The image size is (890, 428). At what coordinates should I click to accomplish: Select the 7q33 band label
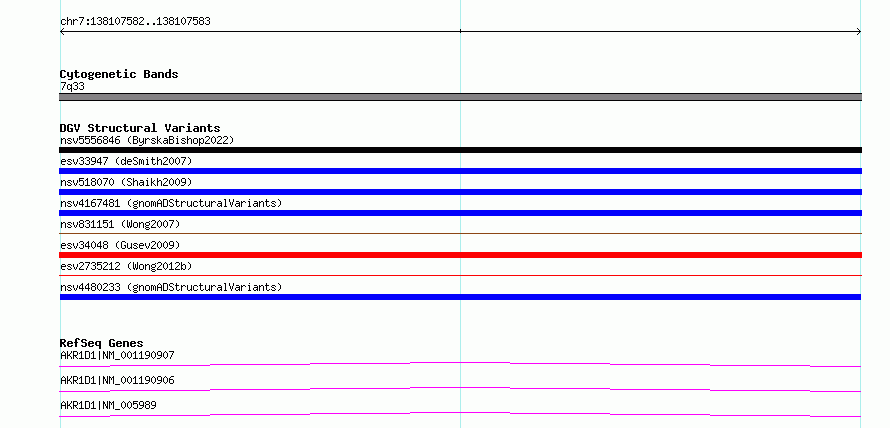click(73, 87)
